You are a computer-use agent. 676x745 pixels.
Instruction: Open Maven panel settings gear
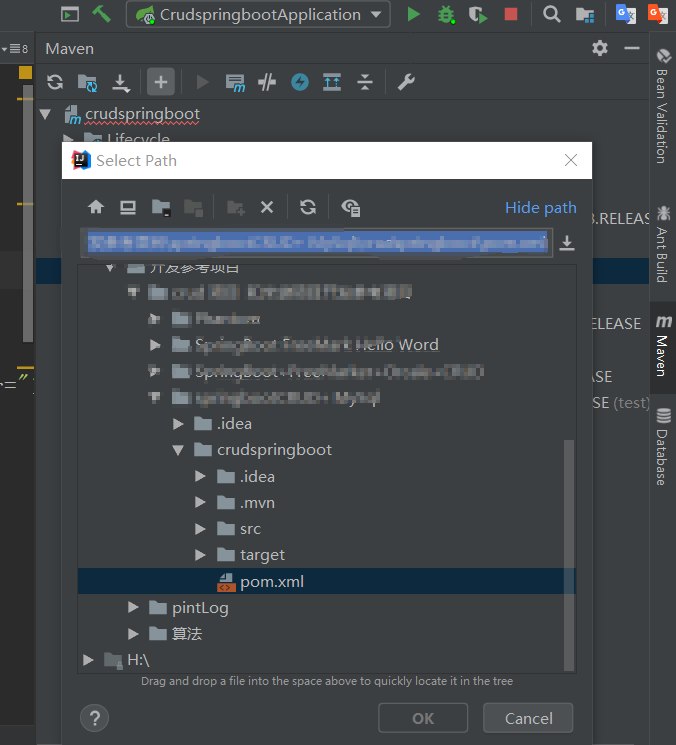coord(600,48)
